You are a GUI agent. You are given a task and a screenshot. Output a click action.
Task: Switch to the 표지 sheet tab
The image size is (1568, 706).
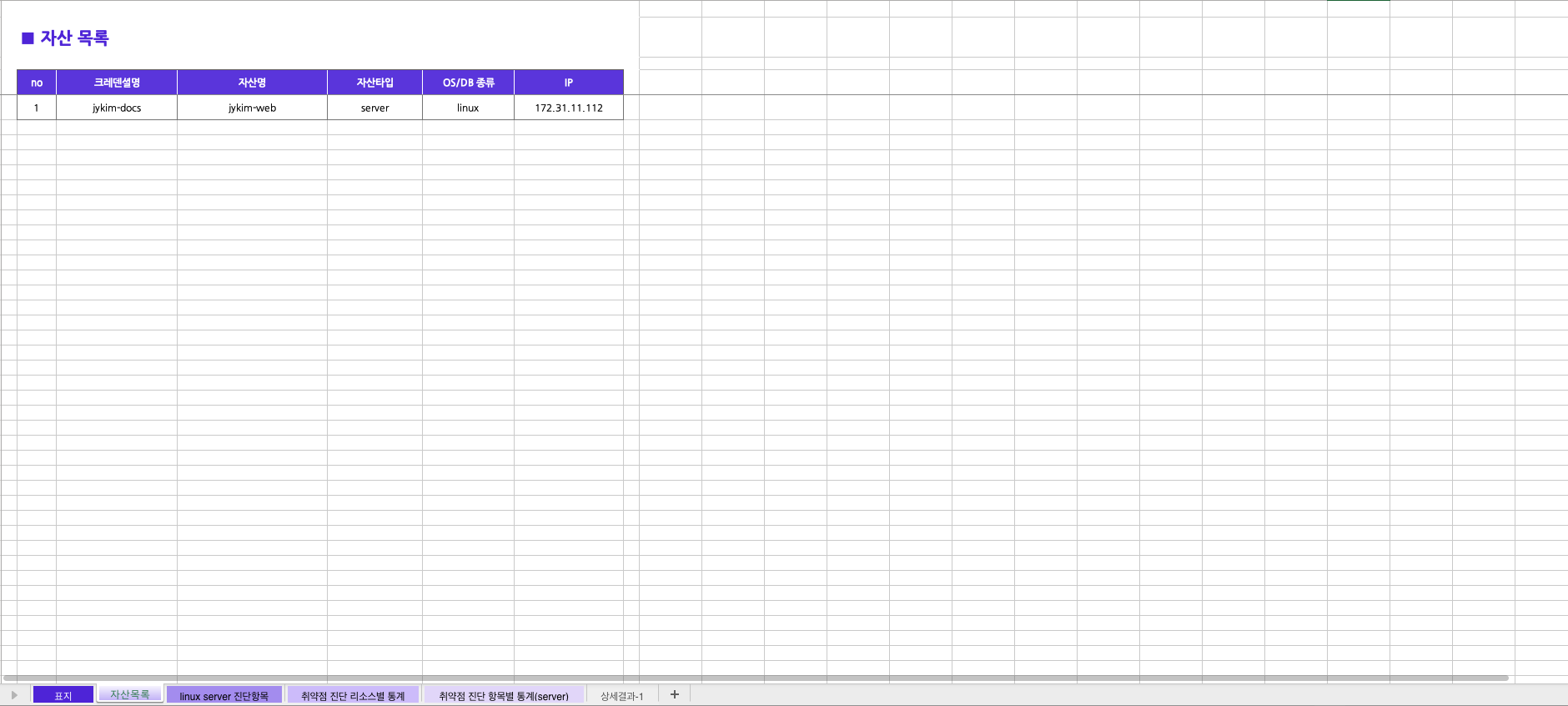tap(63, 695)
